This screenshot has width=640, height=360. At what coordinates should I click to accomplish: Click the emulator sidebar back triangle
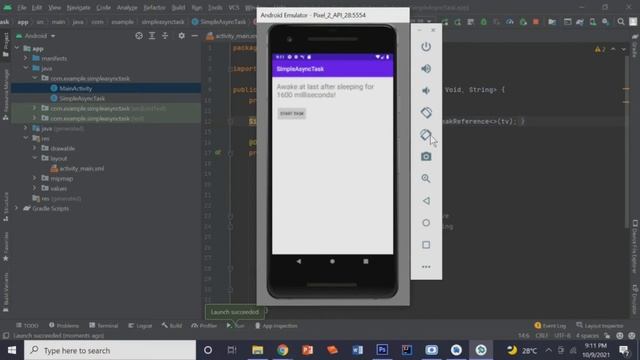pos(426,201)
